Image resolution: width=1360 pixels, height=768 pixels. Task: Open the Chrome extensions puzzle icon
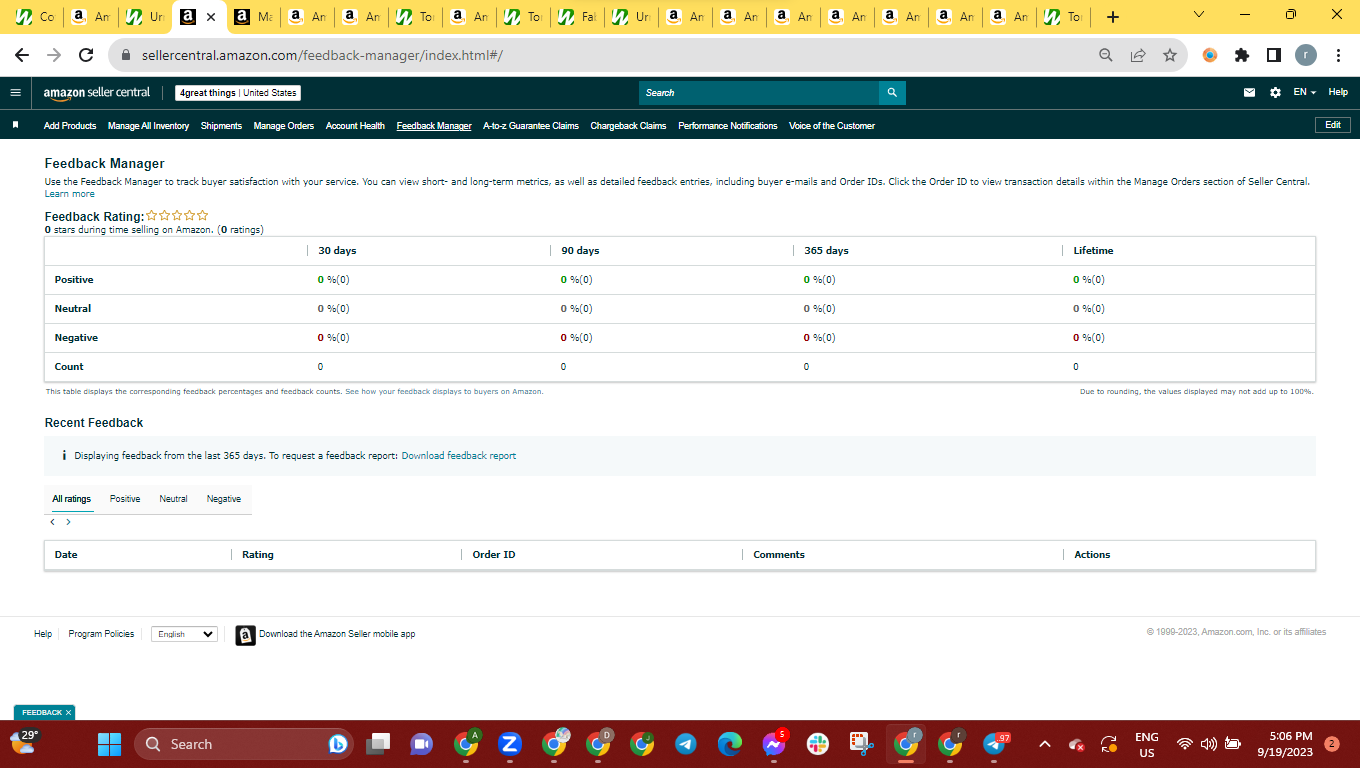click(1242, 55)
